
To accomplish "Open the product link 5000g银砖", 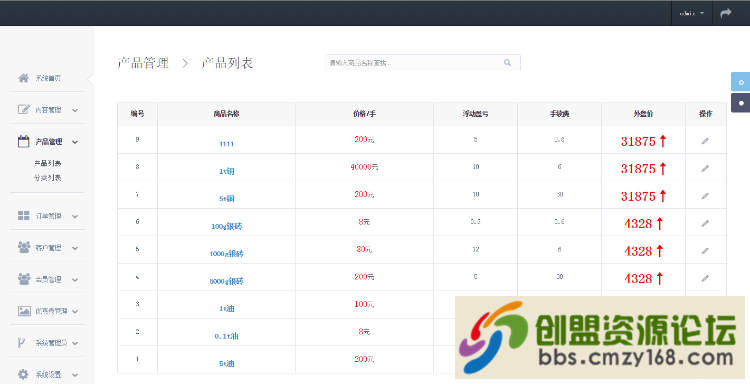I will pos(226,281).
